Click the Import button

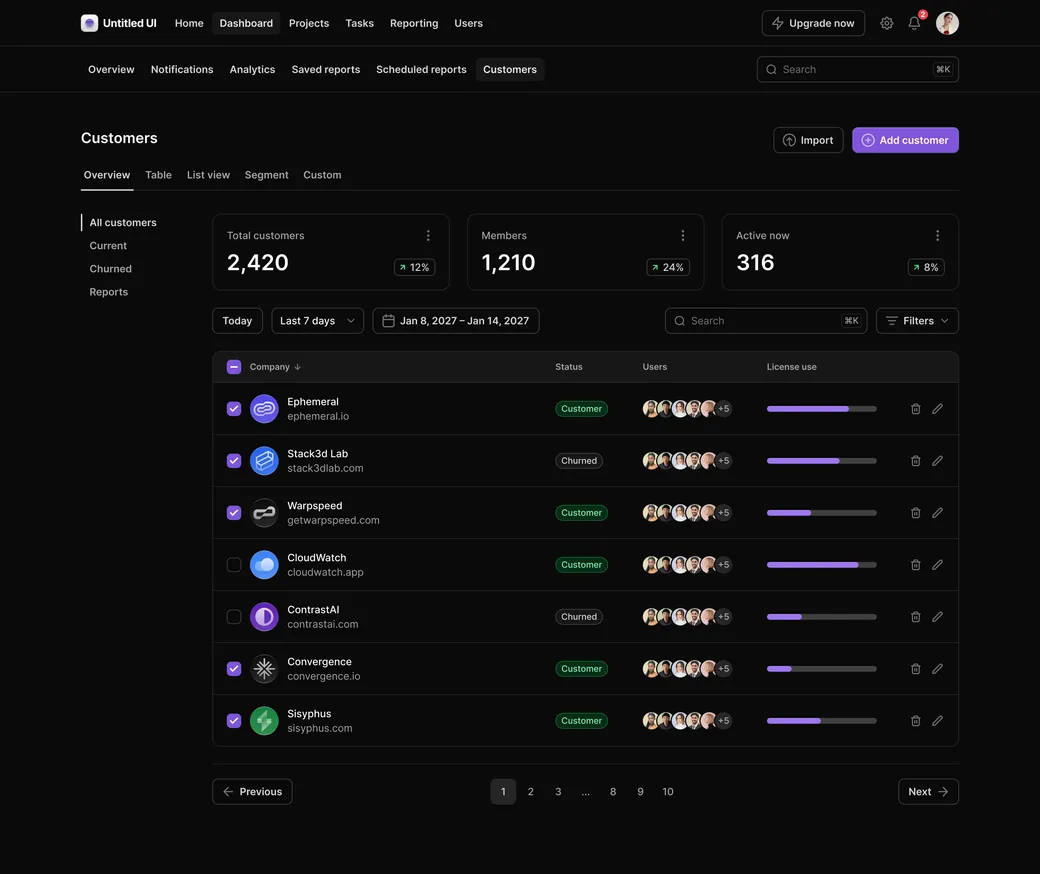click(808, 140)
